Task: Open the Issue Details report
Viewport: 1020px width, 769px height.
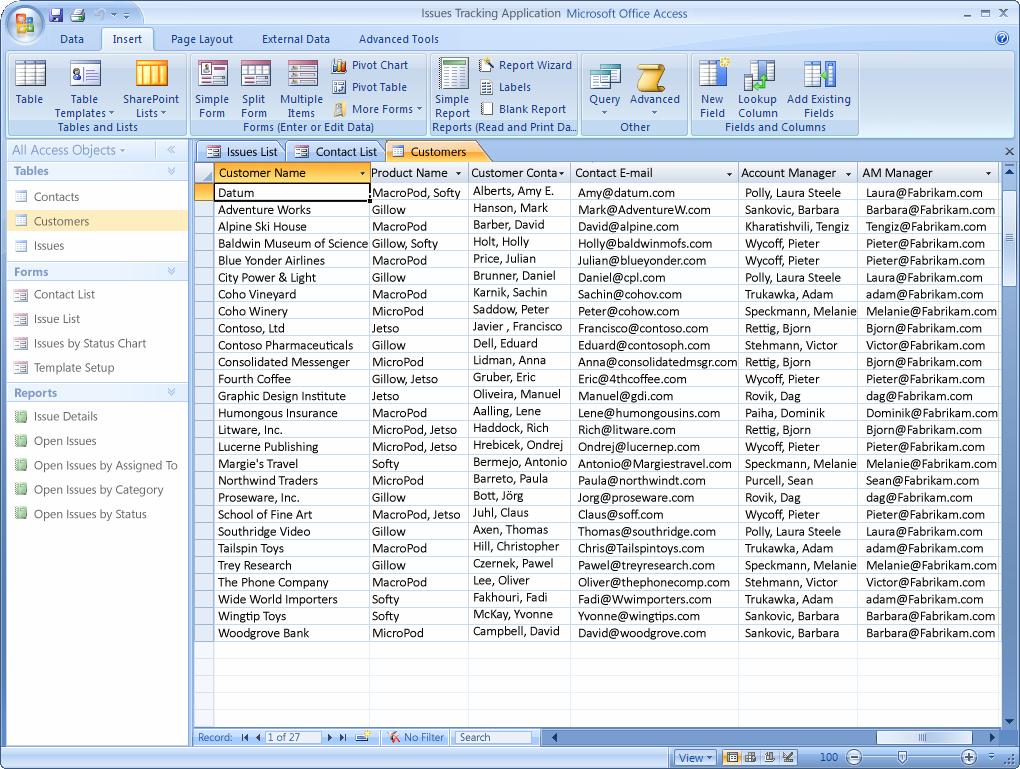Action: click(65, 416)
